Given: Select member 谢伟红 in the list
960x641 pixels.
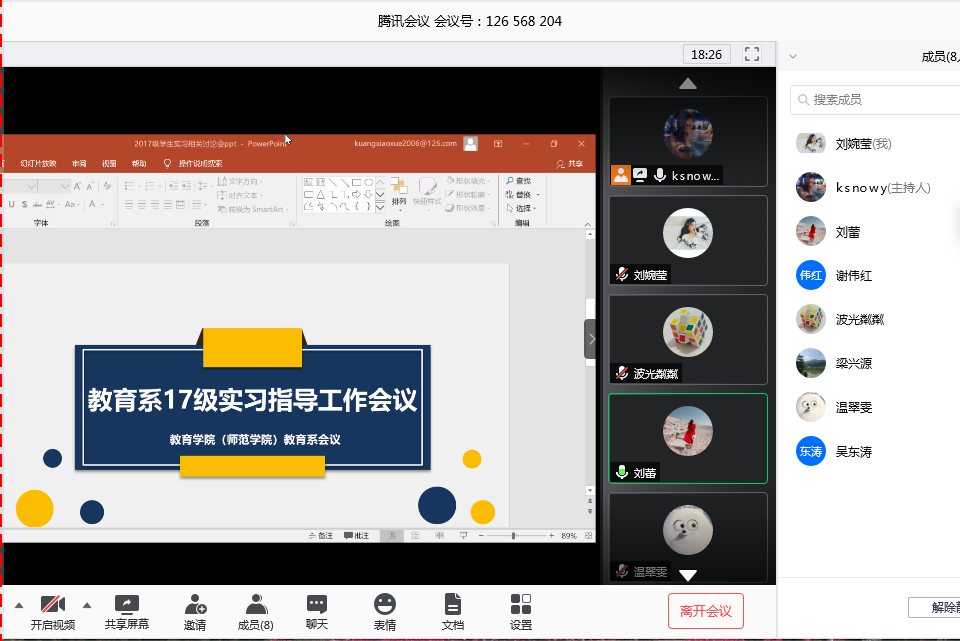Looking at the screenshot, I should pyautogui.click(x=854, y=276).
